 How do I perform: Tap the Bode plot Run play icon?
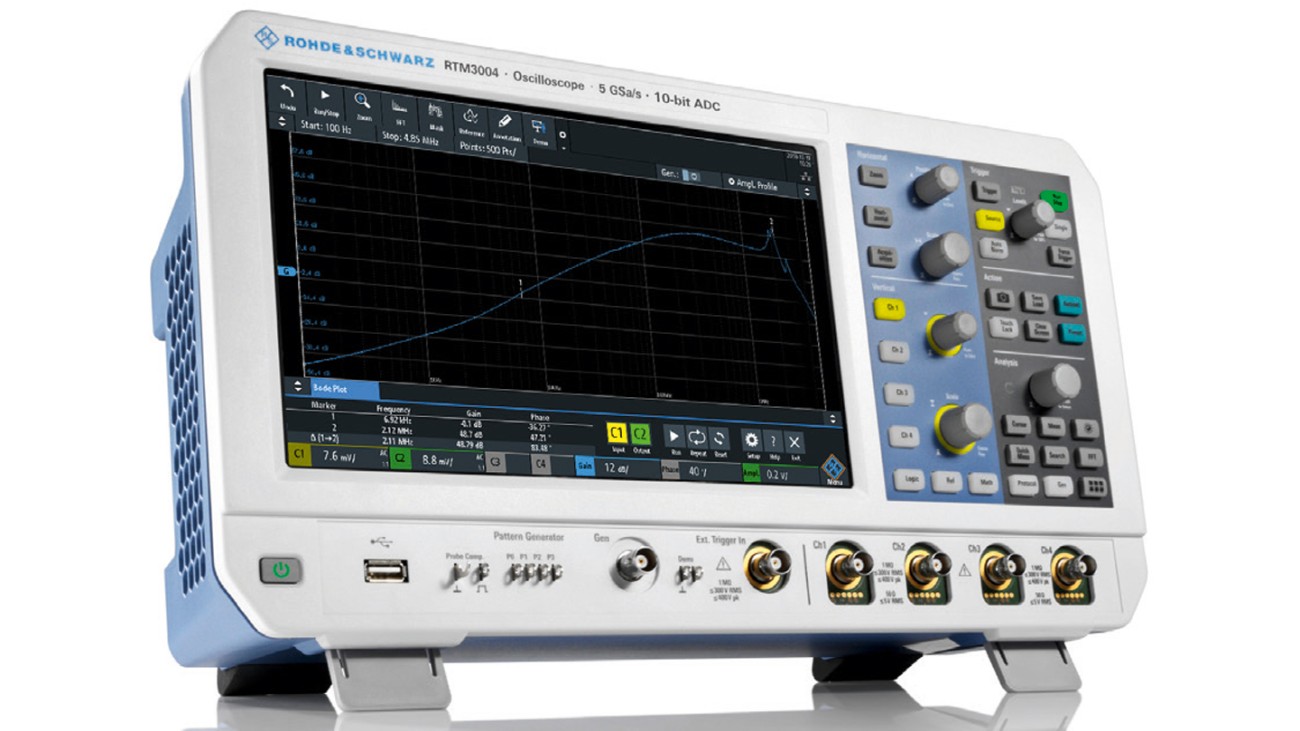[x=674, y=438]
